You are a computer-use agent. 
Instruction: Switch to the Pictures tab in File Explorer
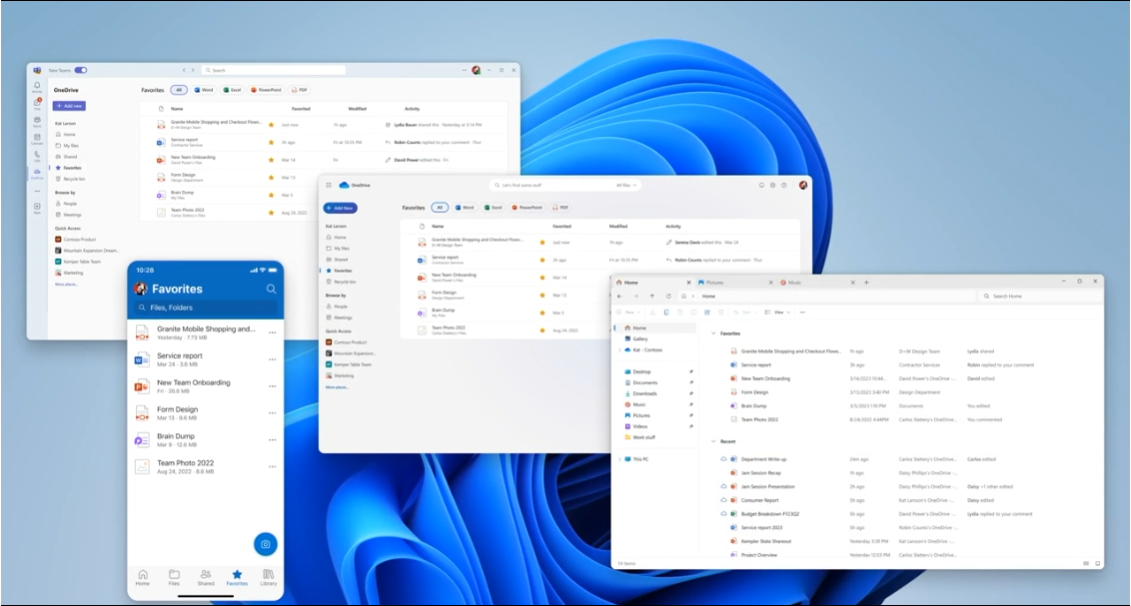(x=711, y=281)
